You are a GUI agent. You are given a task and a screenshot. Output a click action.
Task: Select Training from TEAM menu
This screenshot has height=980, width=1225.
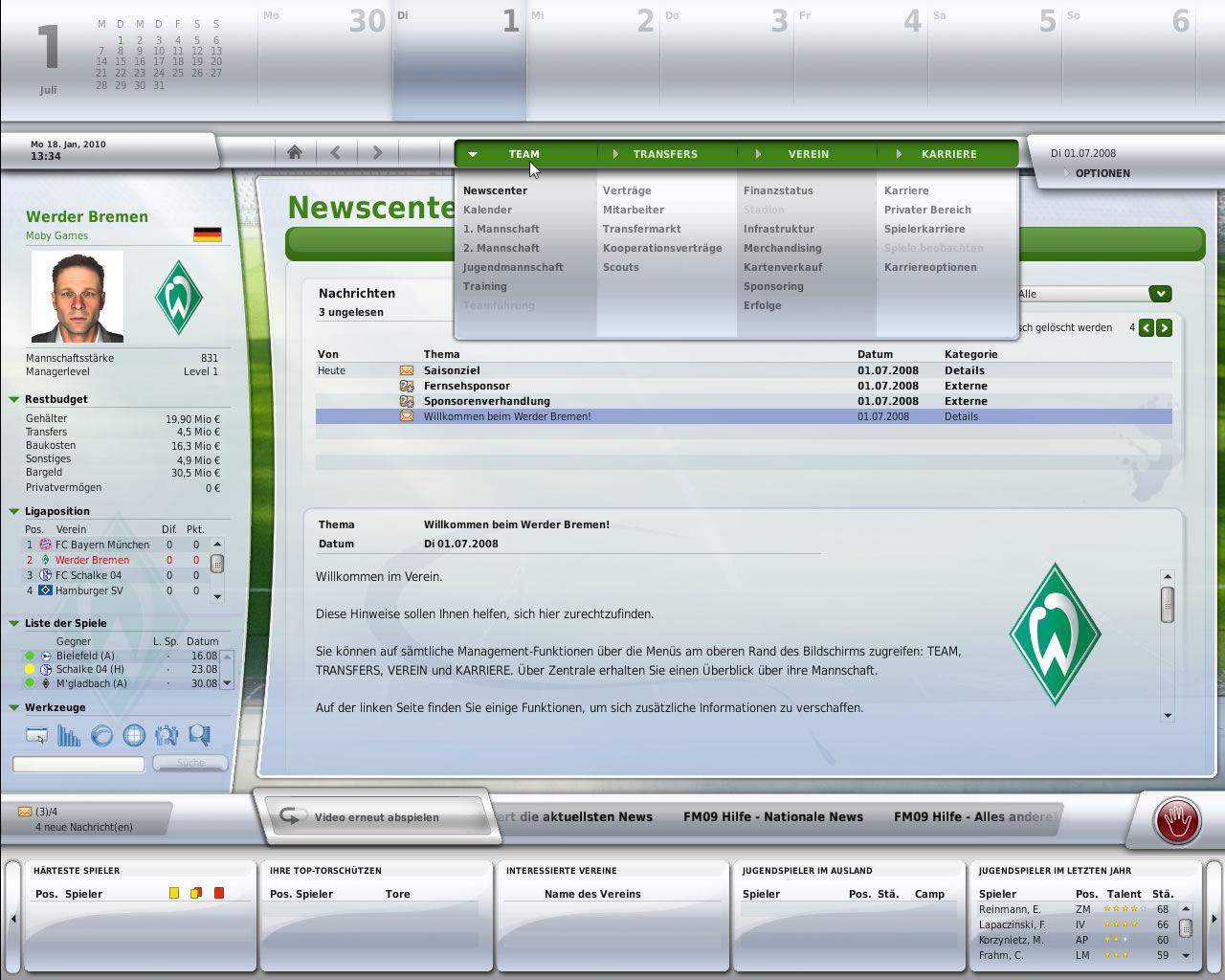click(x=485, y=286)
